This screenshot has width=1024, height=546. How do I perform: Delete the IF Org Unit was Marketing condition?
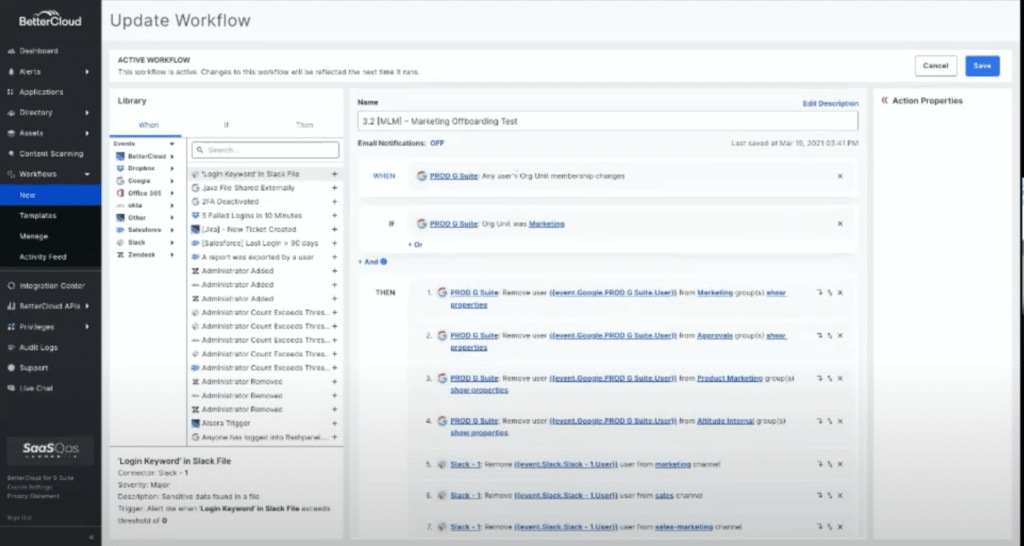pyautogui.click(x=840, y=224)
